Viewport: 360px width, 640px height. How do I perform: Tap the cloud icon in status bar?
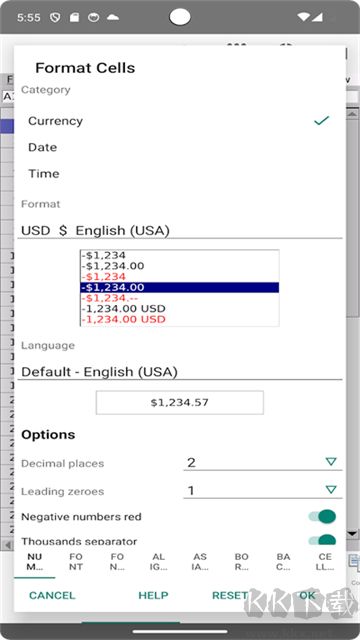tap(112, 18)
